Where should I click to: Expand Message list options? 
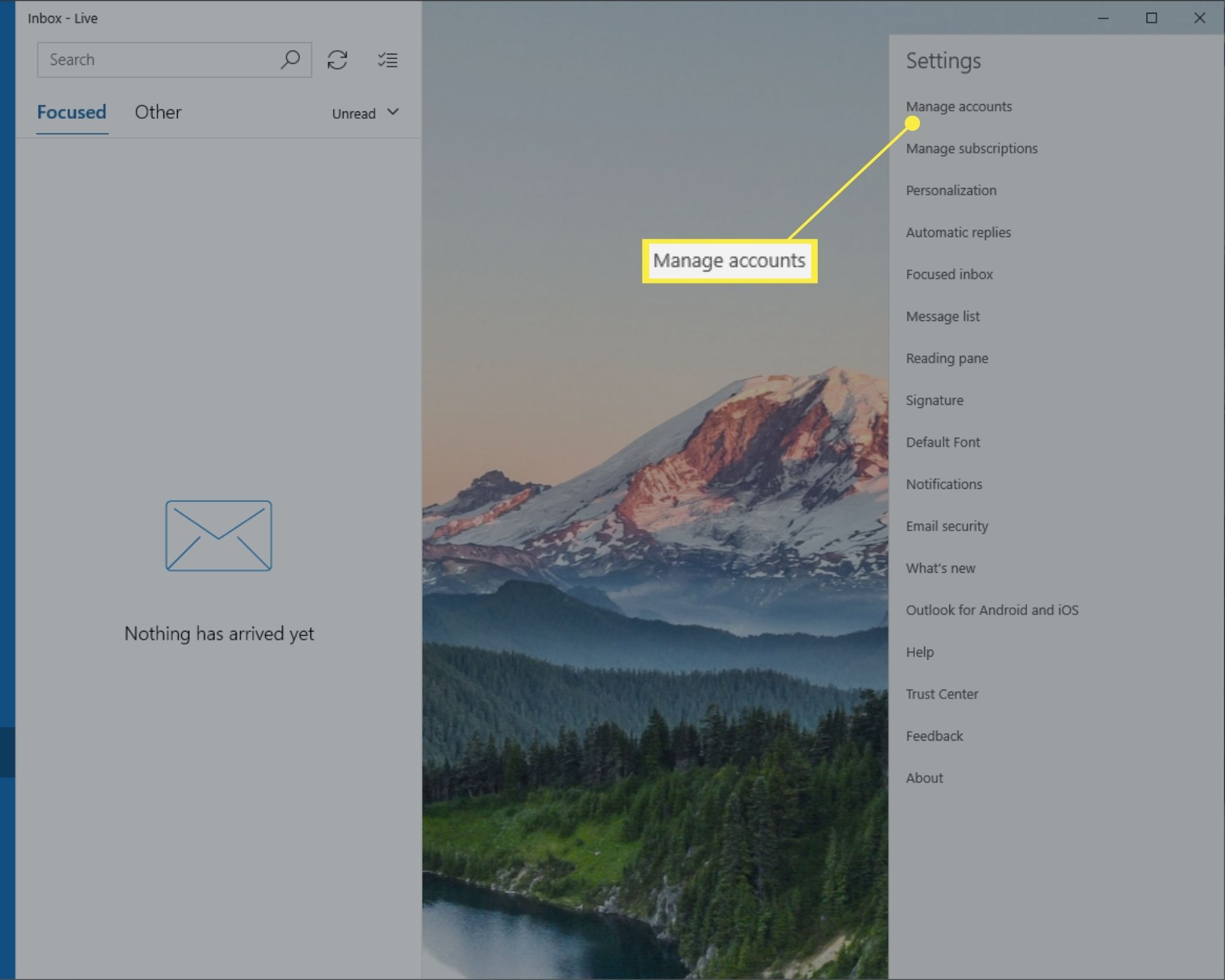943,316
